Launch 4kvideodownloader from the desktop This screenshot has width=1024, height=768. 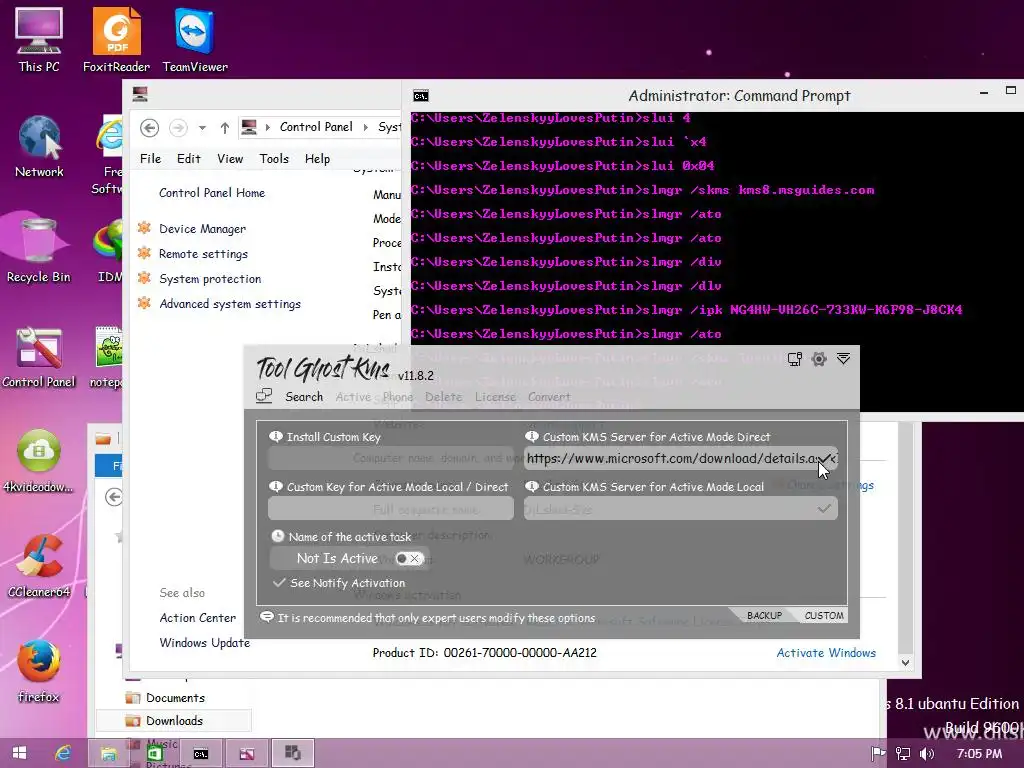pyautogui.click(x=39, y=460)
